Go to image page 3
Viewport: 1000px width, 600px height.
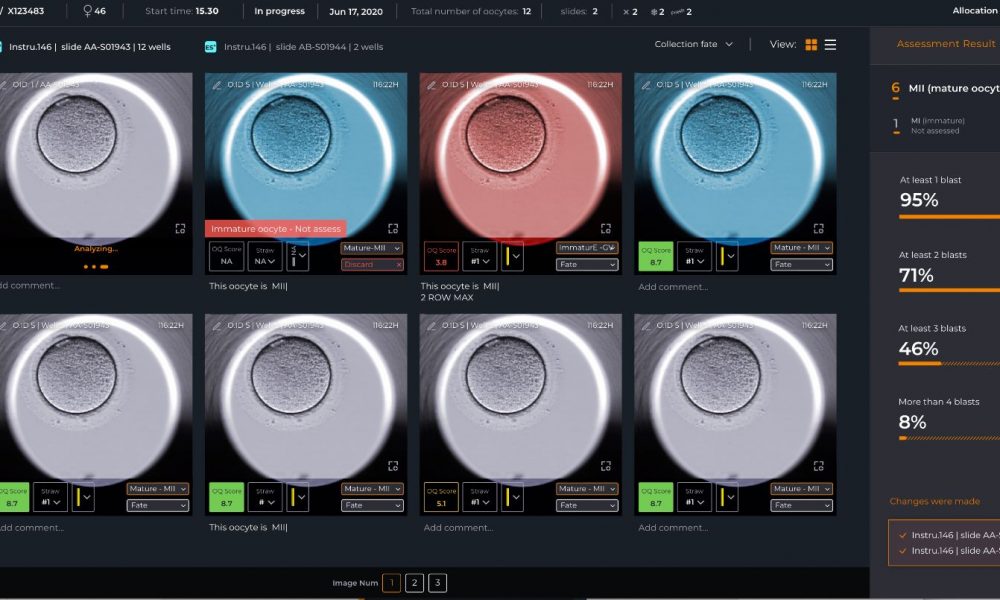click(x=438, y=583)
